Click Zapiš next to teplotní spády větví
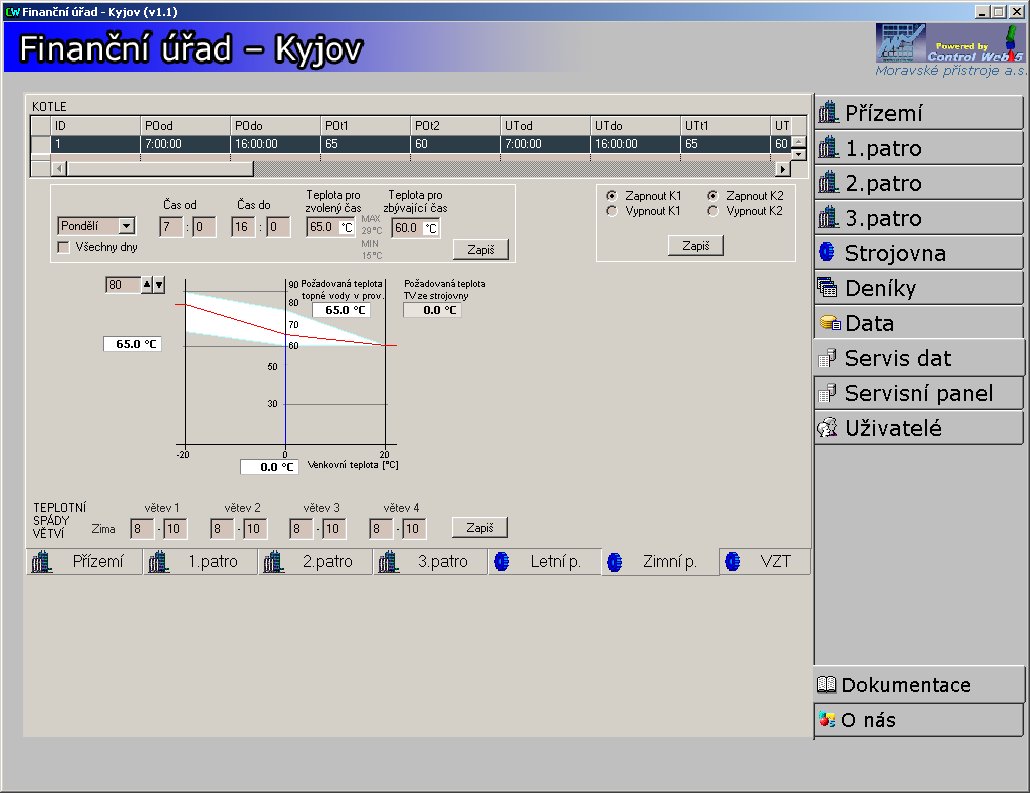The width and height of the screenshot is (1030, 793). click(480, 527)
